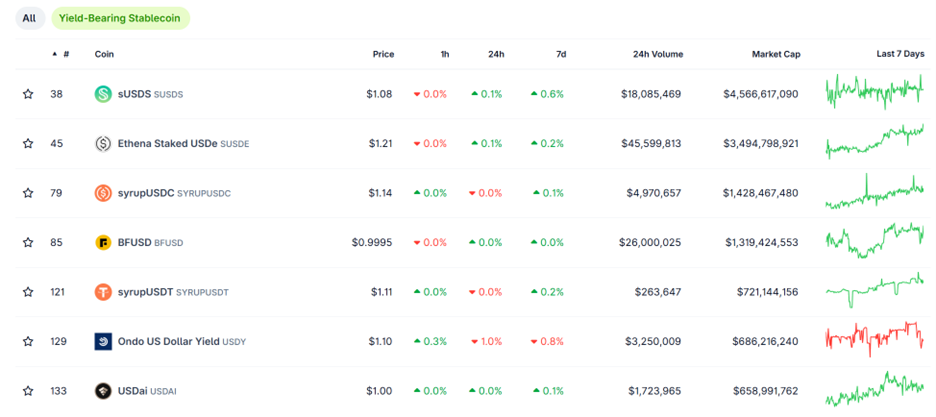Screen dimensions: 936x417
Task: Click the USDai coin logo icon
Action: pos(102,391)
